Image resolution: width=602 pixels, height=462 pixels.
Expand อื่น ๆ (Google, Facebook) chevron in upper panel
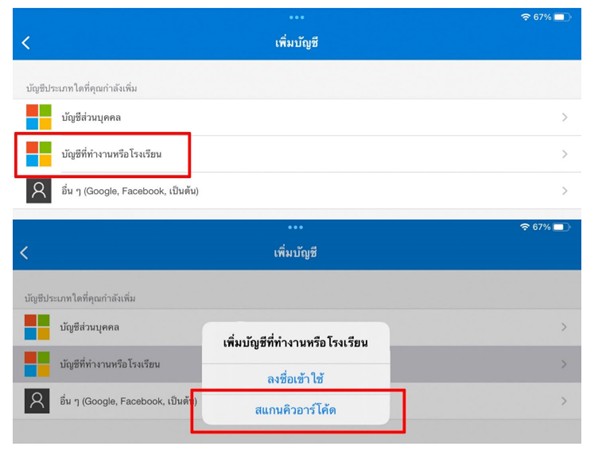[565, 190]
